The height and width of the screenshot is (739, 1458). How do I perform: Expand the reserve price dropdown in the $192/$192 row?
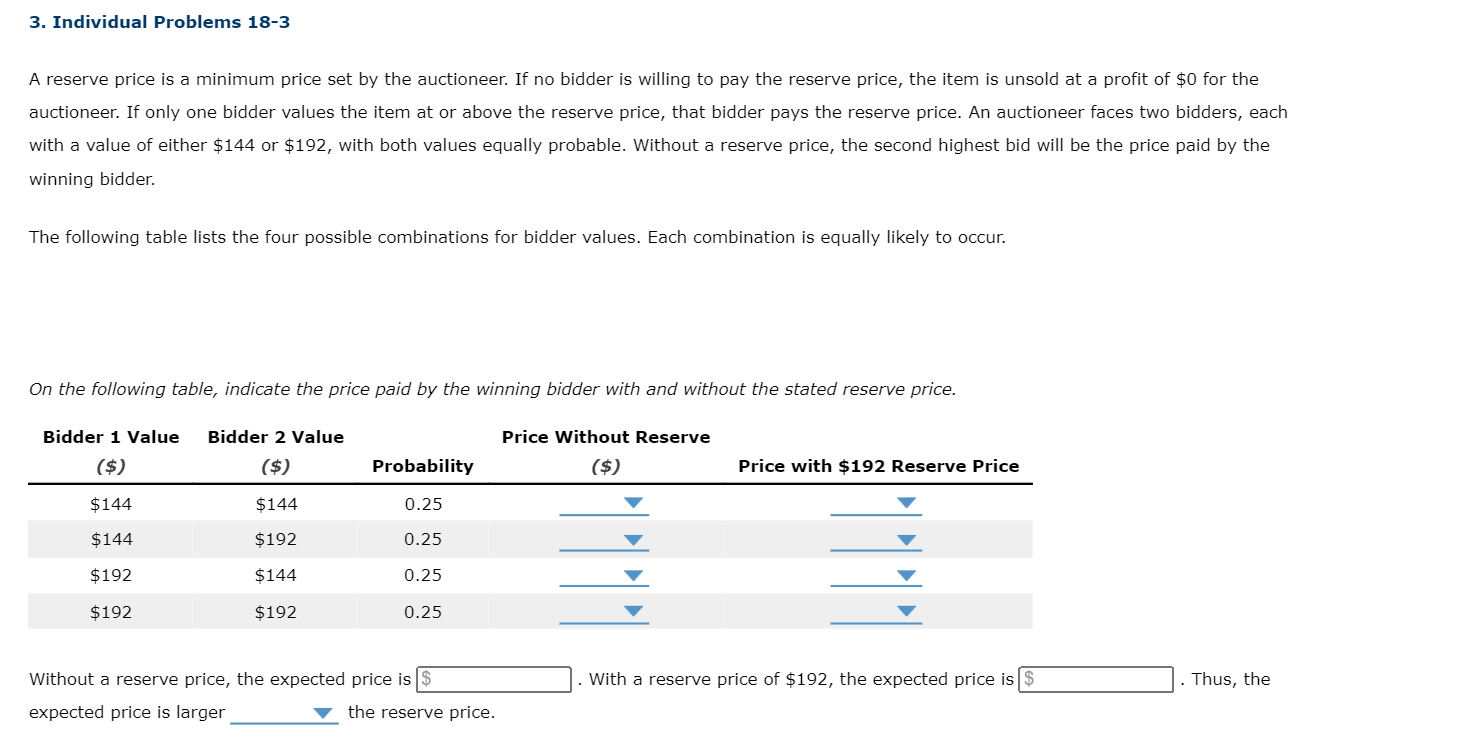(905, 611)
